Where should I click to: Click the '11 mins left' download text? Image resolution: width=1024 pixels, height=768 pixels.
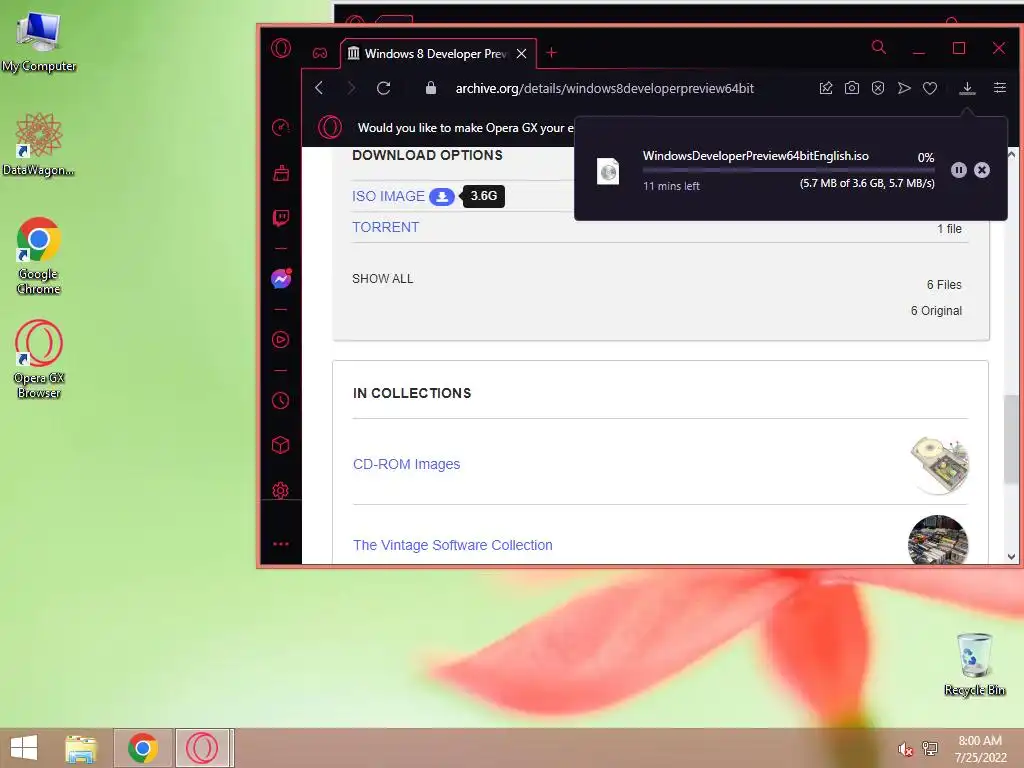point(671,186)
